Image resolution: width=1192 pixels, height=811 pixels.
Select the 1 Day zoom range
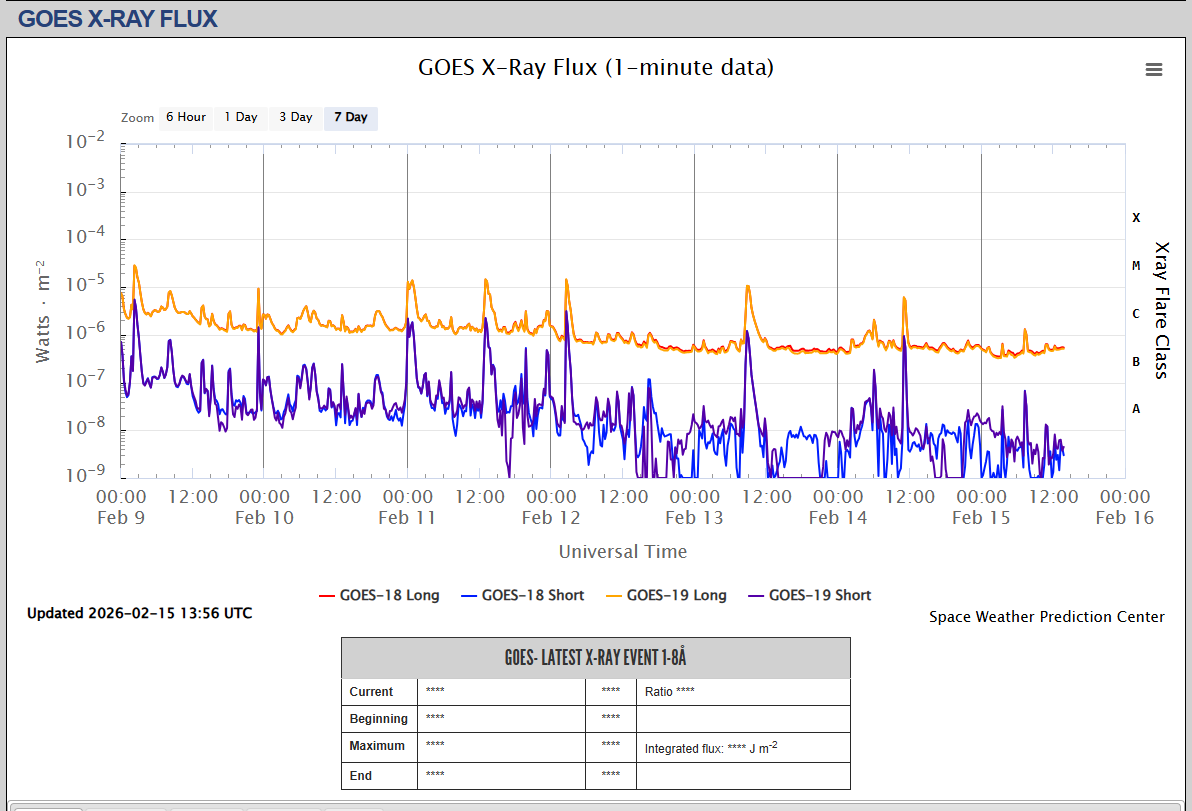[x=240, y=118]
